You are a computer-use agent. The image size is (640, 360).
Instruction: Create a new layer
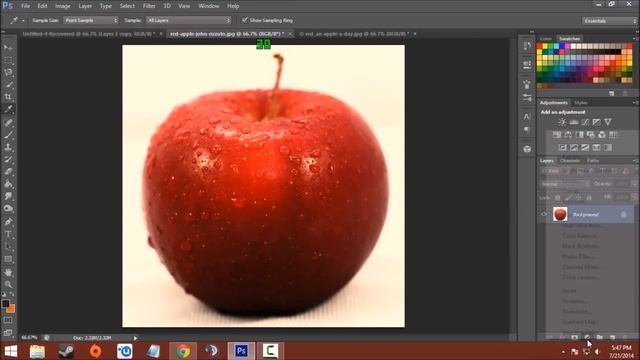click(612, 337)
